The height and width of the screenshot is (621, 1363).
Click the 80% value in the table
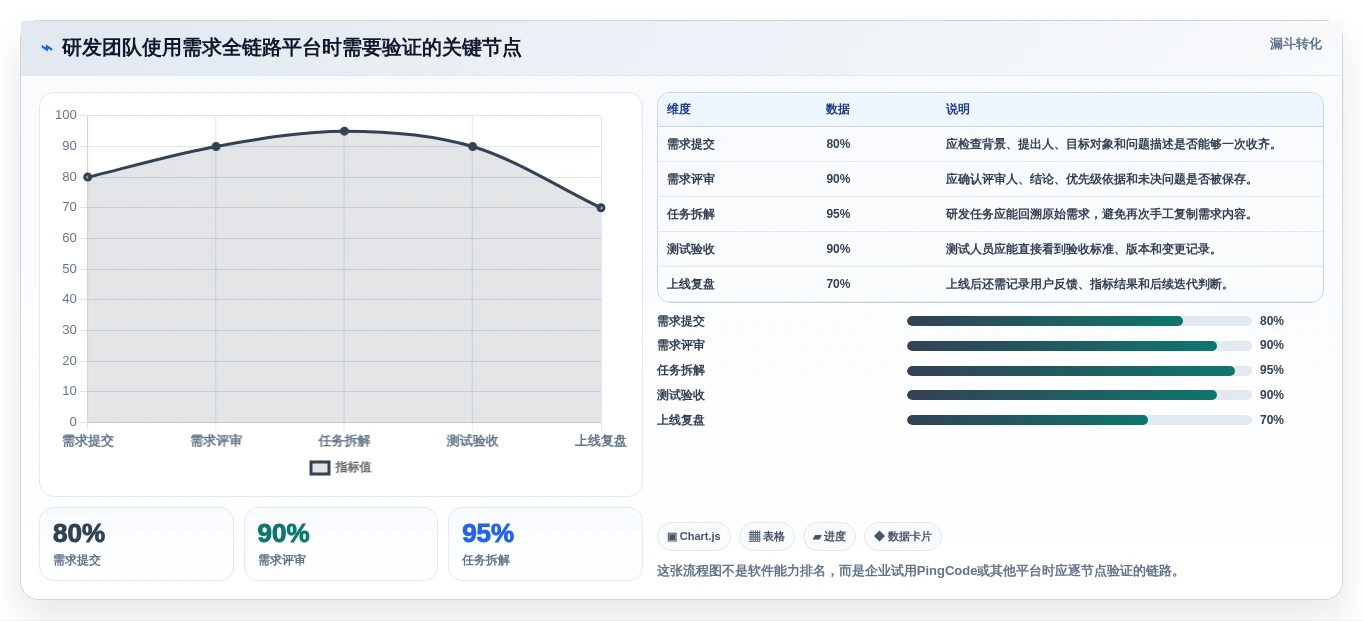[838, 144]
